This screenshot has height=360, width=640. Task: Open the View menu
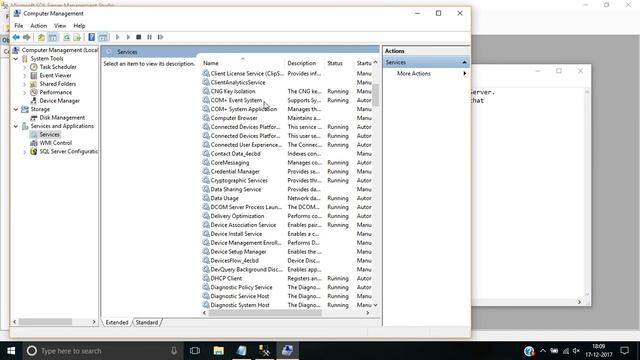click(60, 26)
